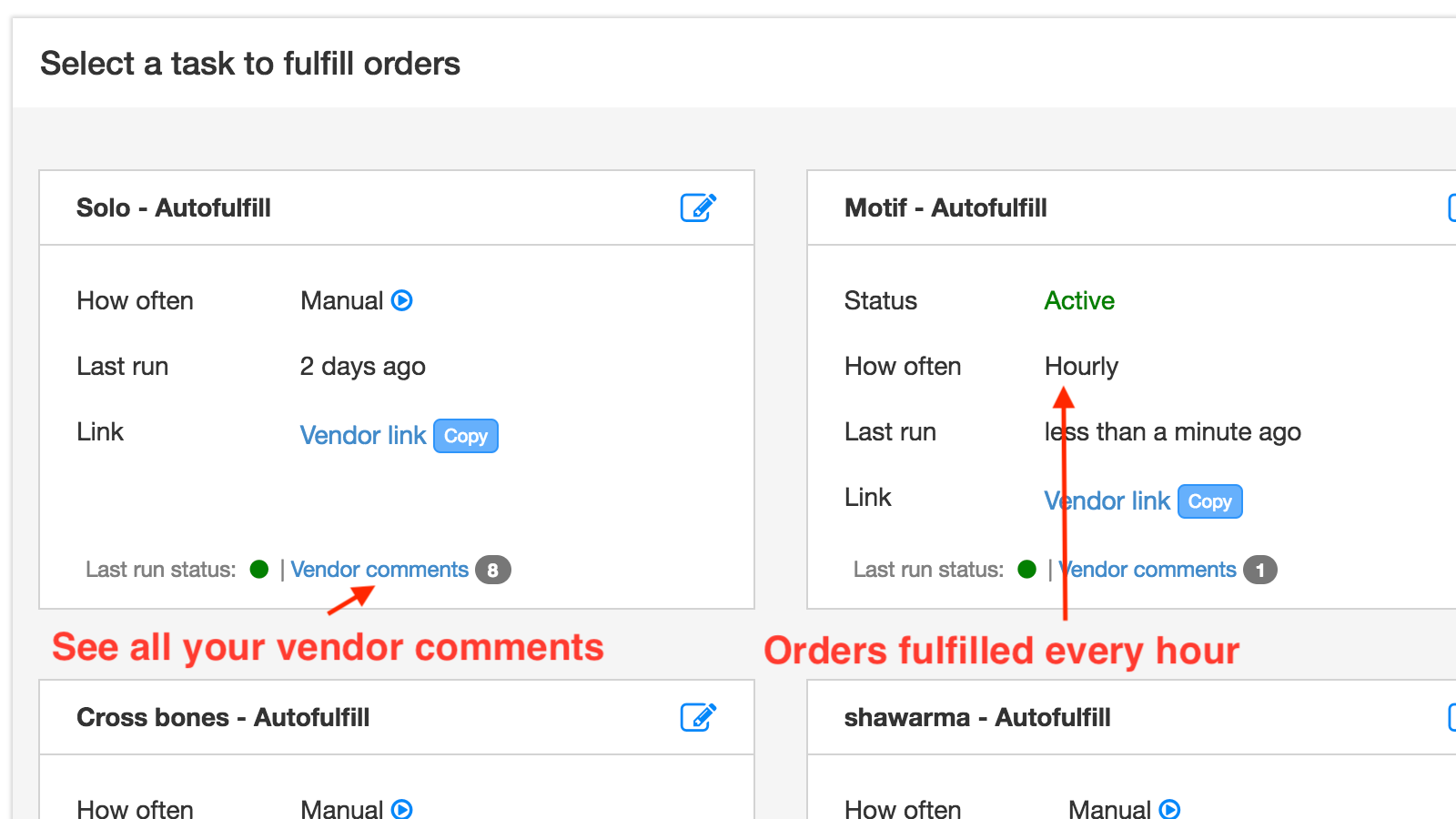Click the Cross bones - Autofulfill title

coord(223,718)
